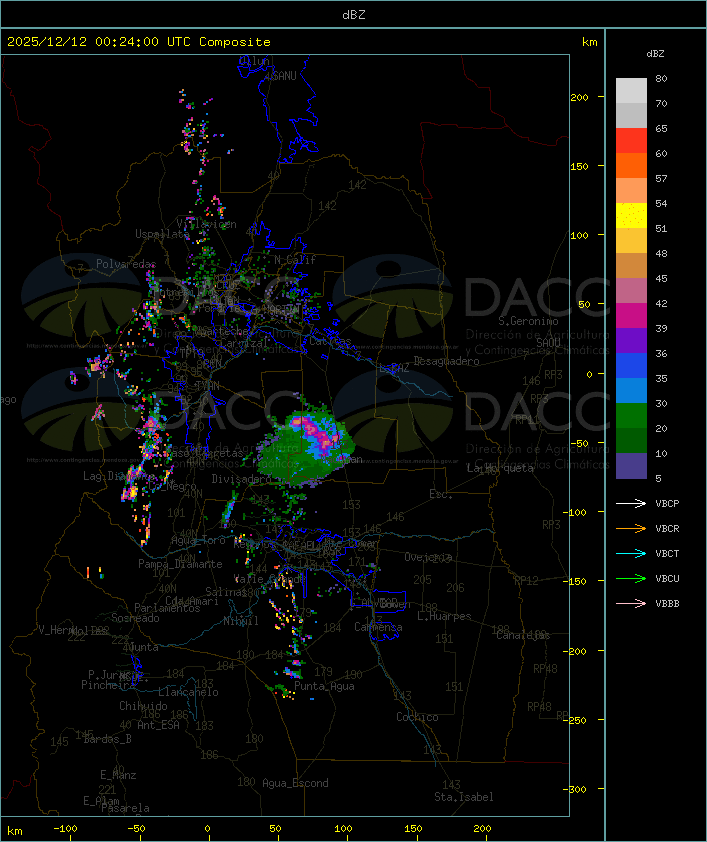The image size is (707, 842).
Task: Click the 150 tick on the horizontal axis
Action: tap(413, 829)
